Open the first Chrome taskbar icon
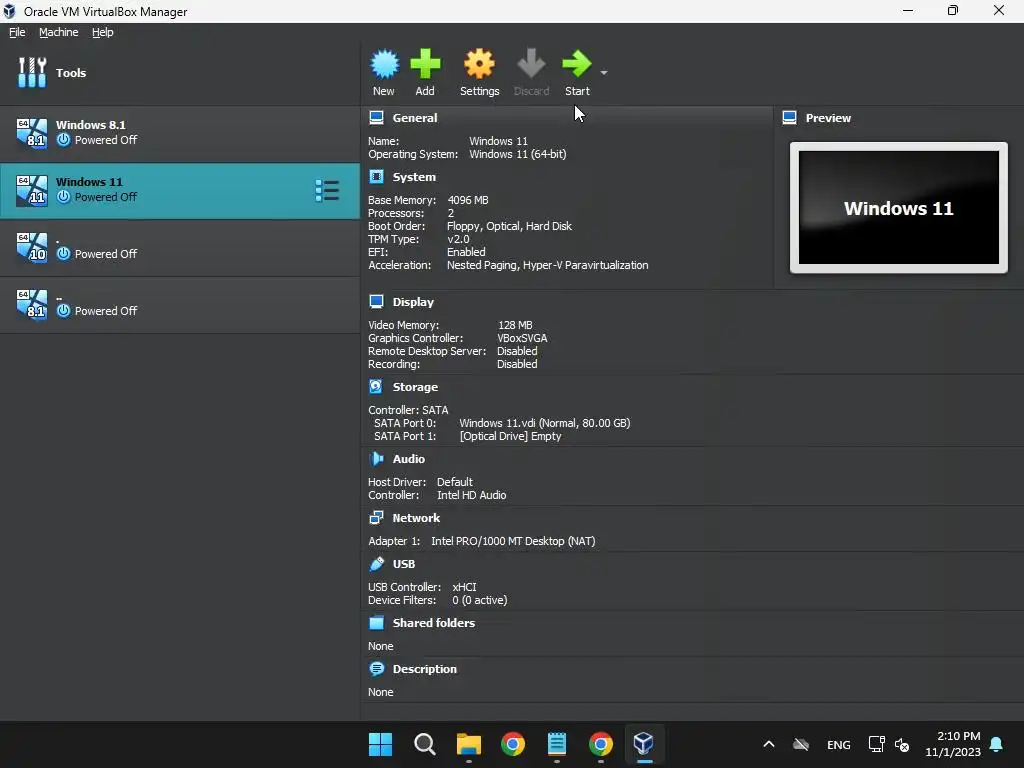Image resolution: width=1024 pixels, height=768 pixels. click(x=513, y=744)
